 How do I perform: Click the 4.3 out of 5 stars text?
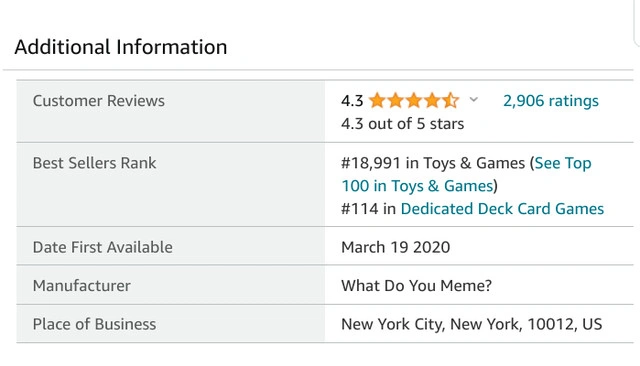tap(402, 124)
